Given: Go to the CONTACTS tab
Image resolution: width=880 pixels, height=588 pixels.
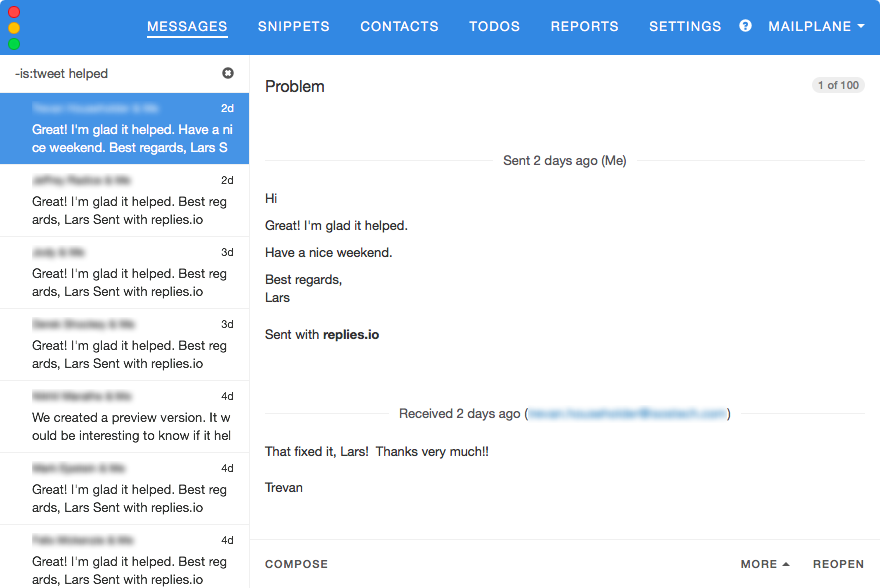Looking at the screenshot, I should point(399,26).
